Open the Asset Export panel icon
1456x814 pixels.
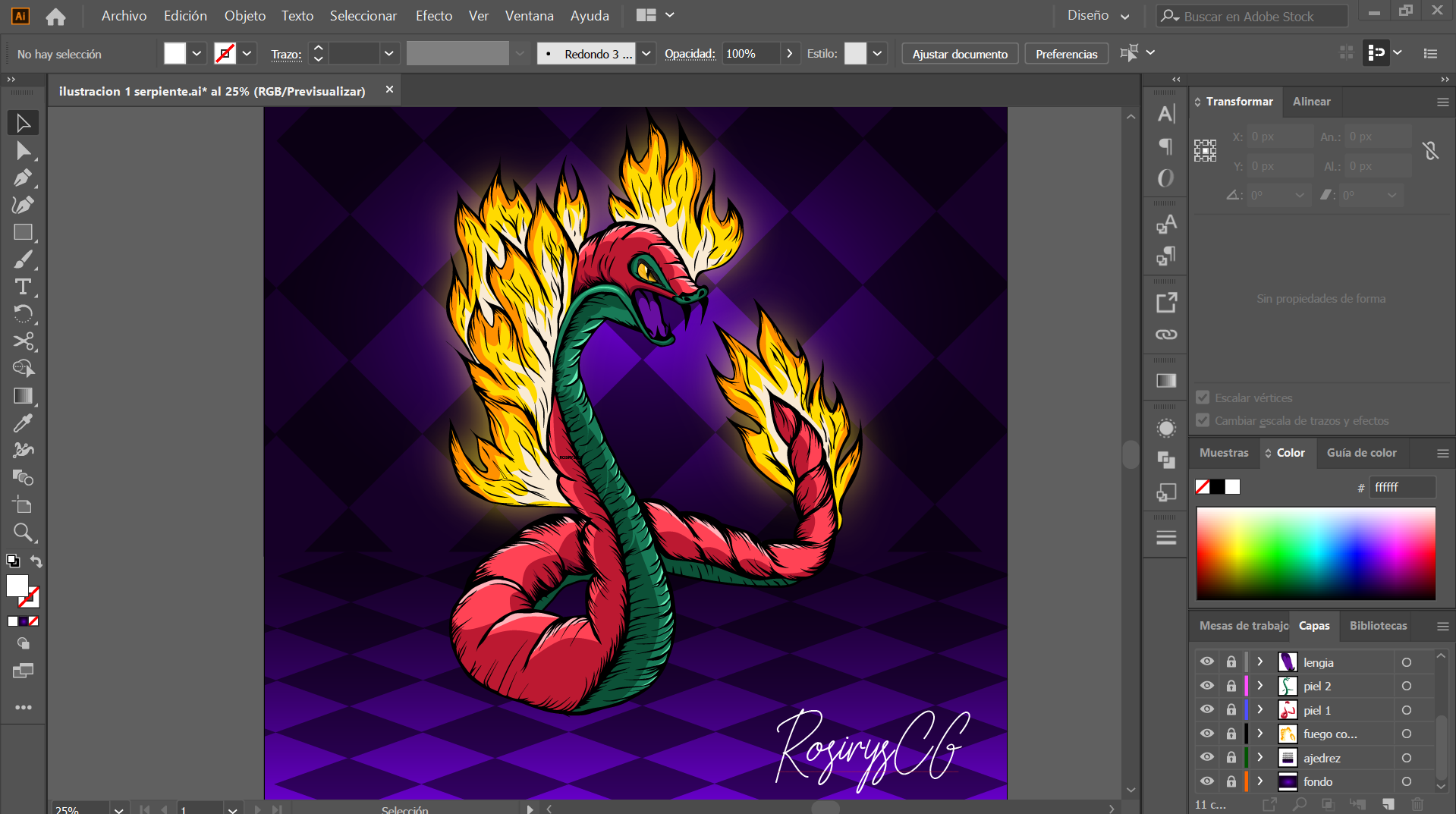pos(1166,303)
